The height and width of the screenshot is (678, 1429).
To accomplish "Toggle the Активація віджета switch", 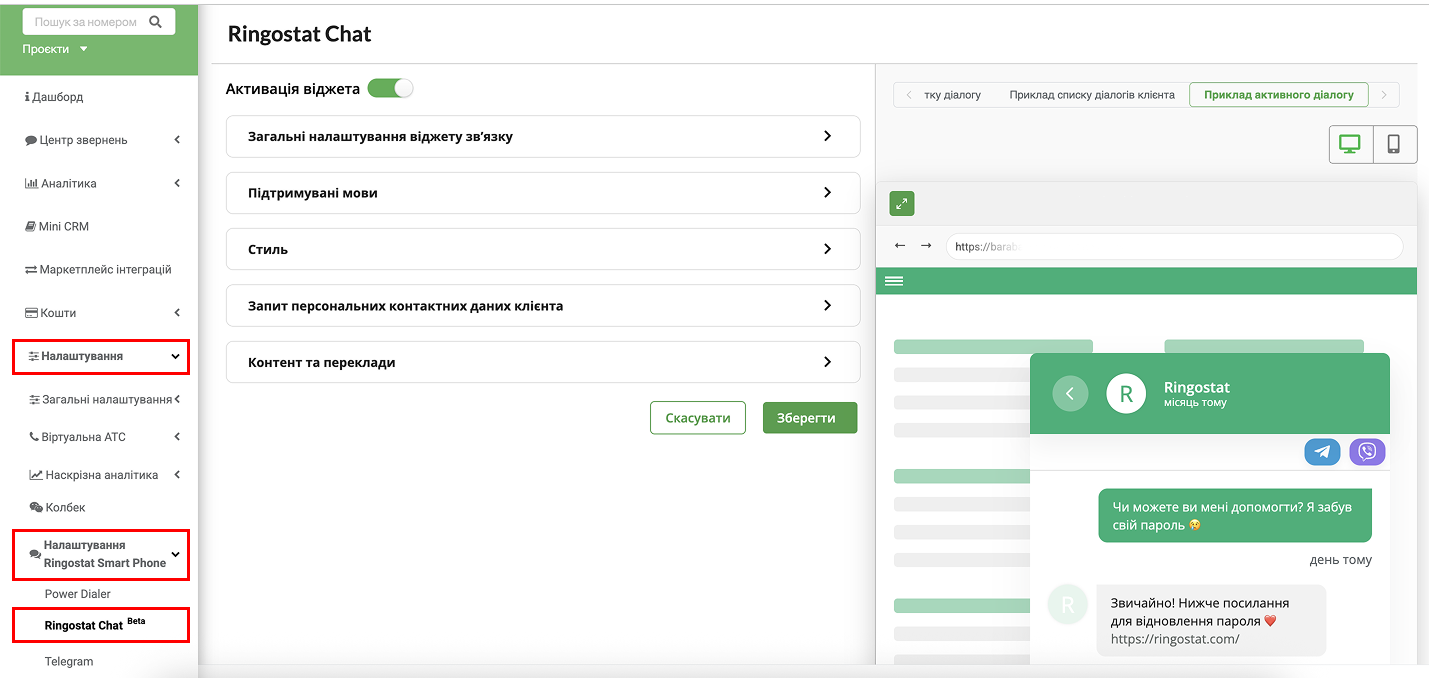I will pos(390,89).
